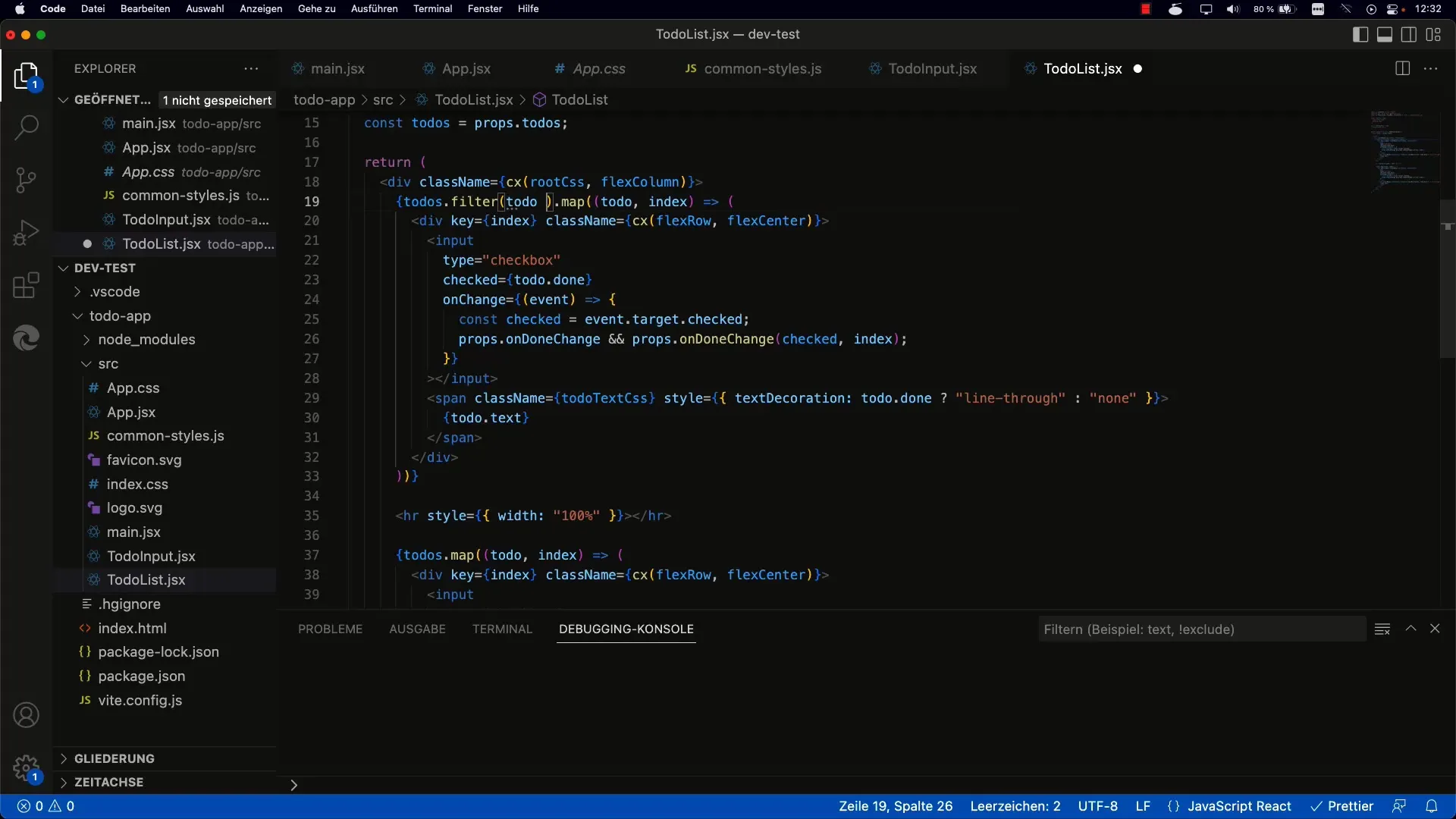The height and width of the screenshot is (819, 1456).
Task: Open the Accounts menu icon
Action: 26,715
